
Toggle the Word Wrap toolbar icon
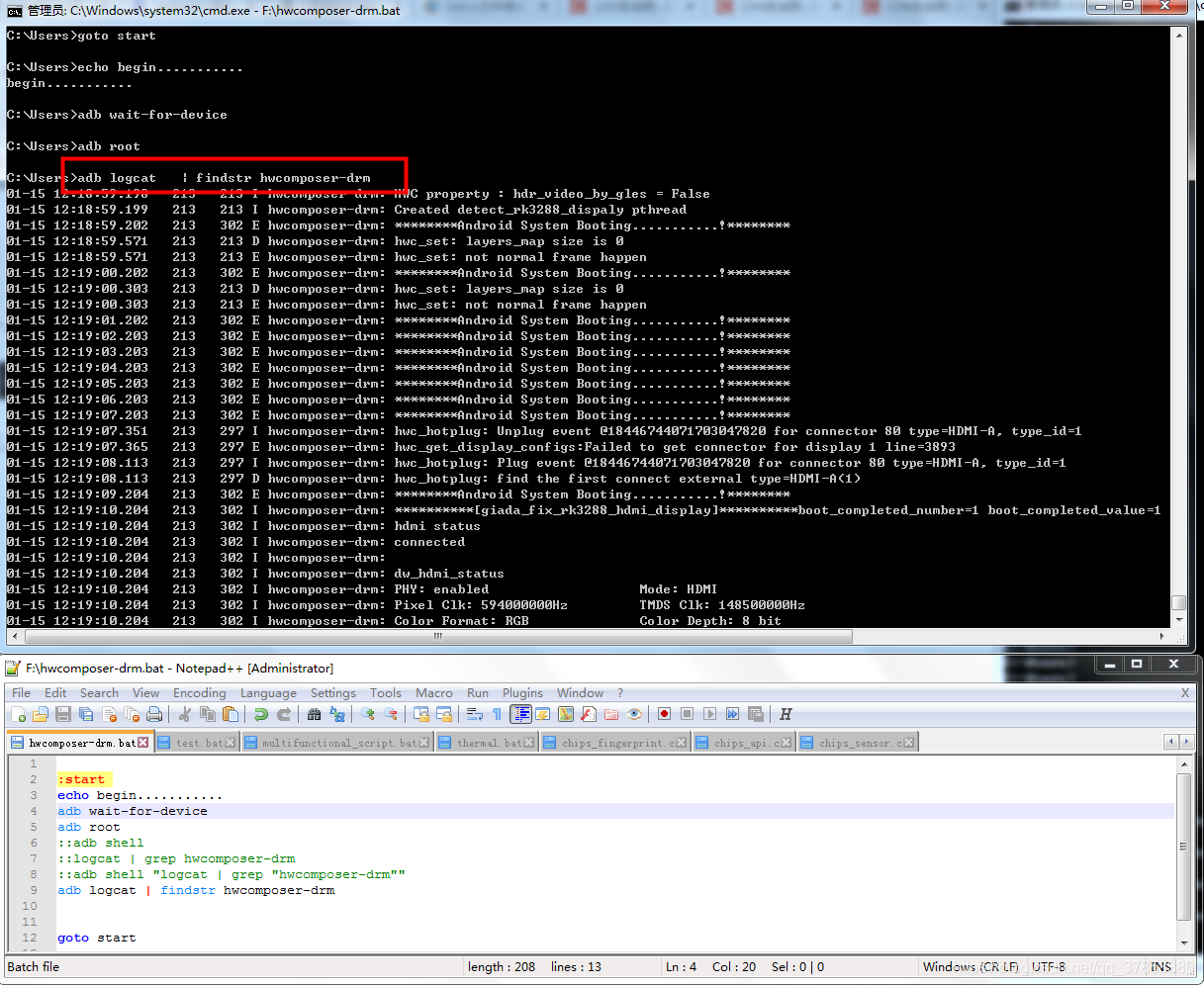coord(475,714)
